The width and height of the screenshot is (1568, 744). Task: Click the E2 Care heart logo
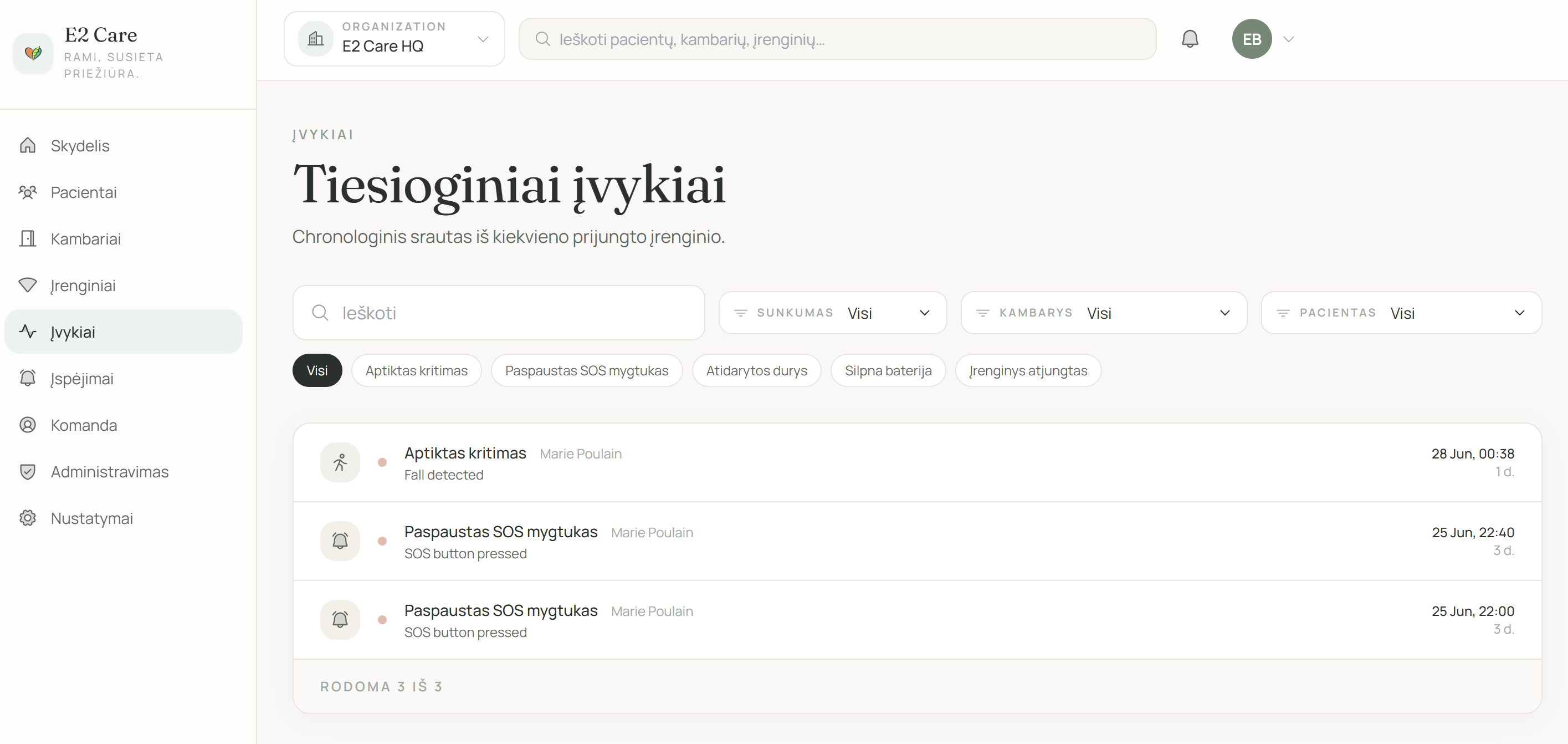(33, 53)
